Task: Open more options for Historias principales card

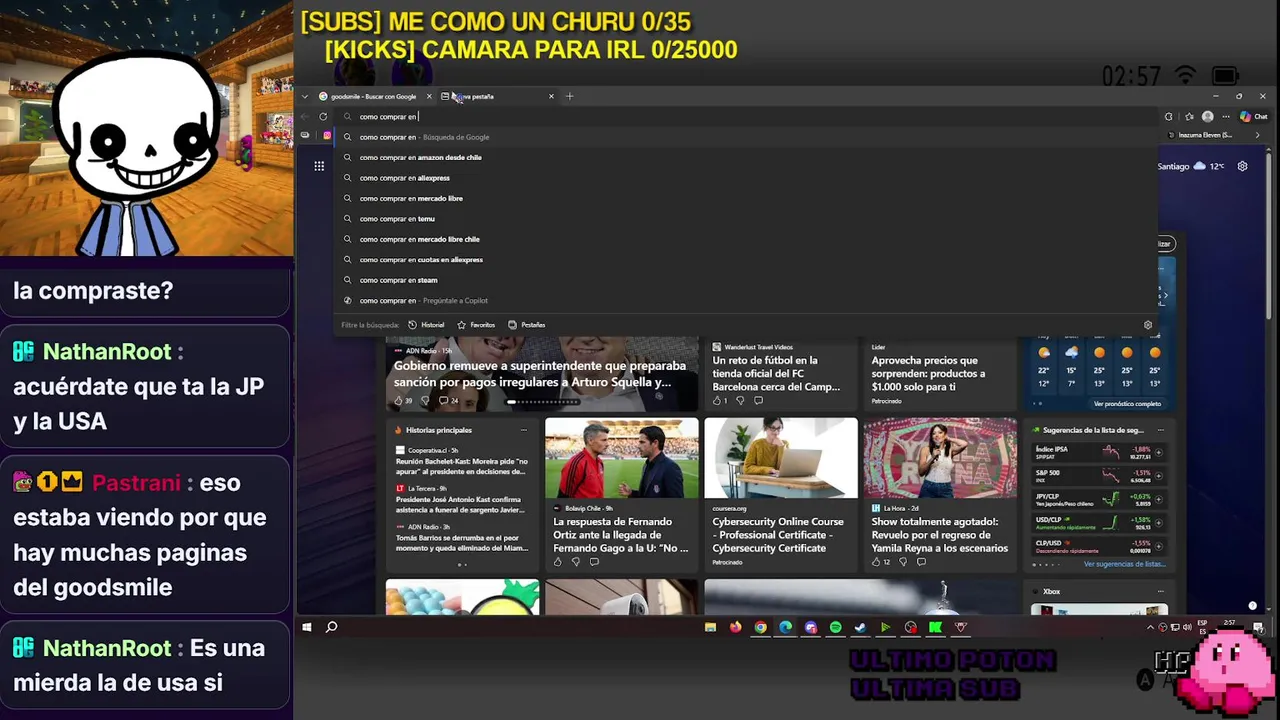Action: (x=523, y=430)
